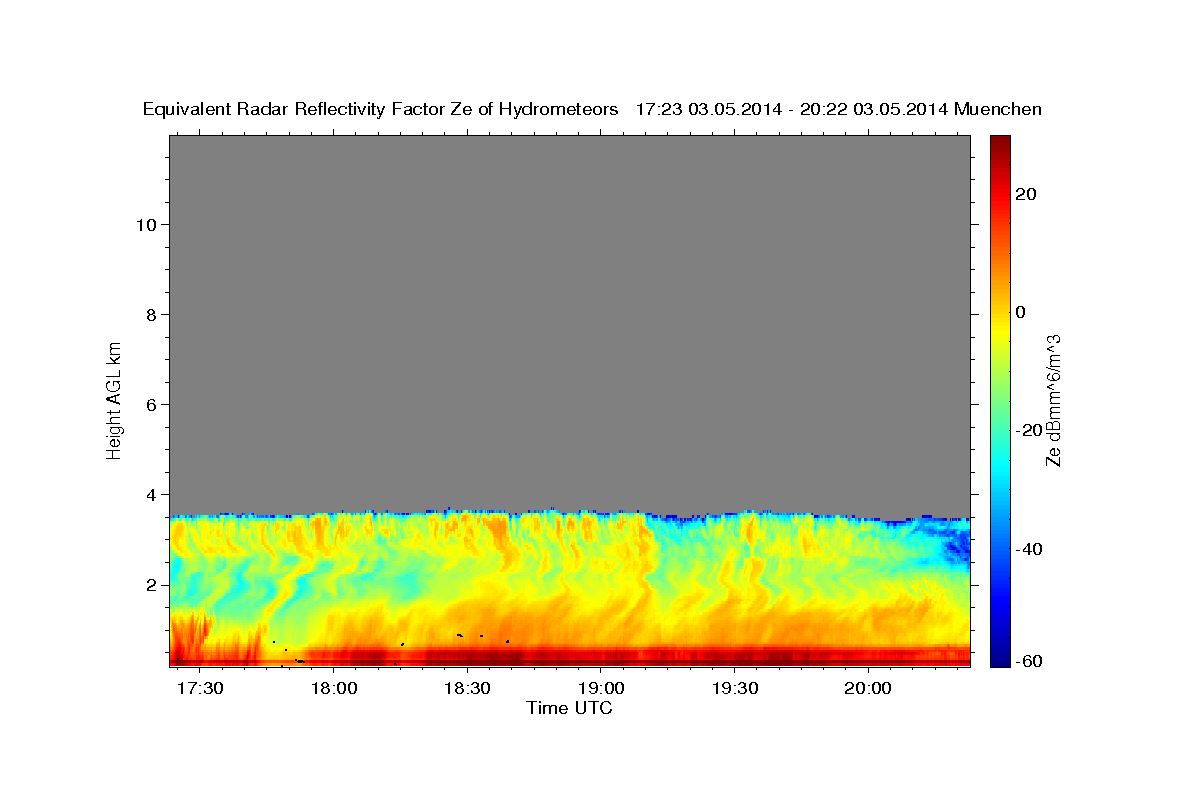Click the colorbar label '-60'

(1028, 661)
